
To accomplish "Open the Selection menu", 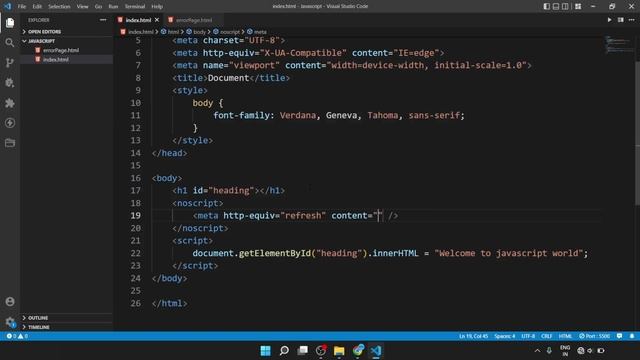I will (59, 6).
